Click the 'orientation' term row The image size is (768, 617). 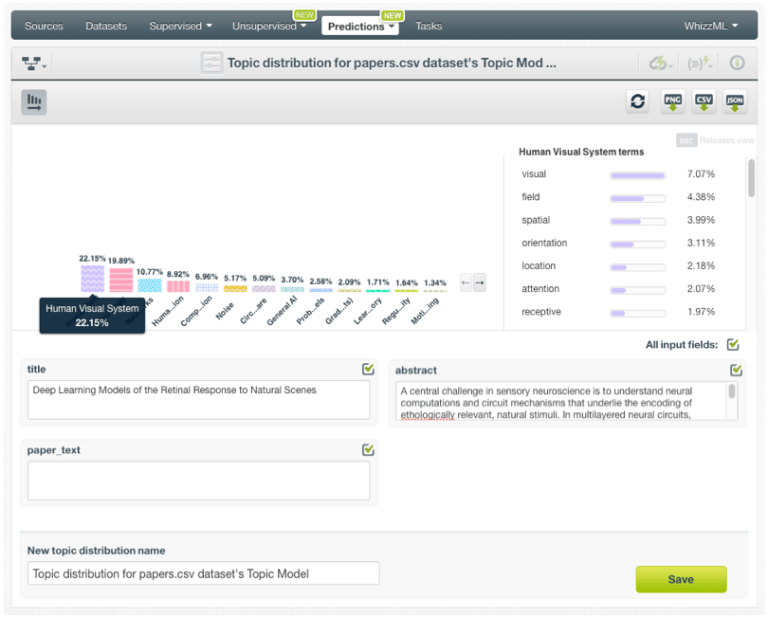click(x=618, y=243)
